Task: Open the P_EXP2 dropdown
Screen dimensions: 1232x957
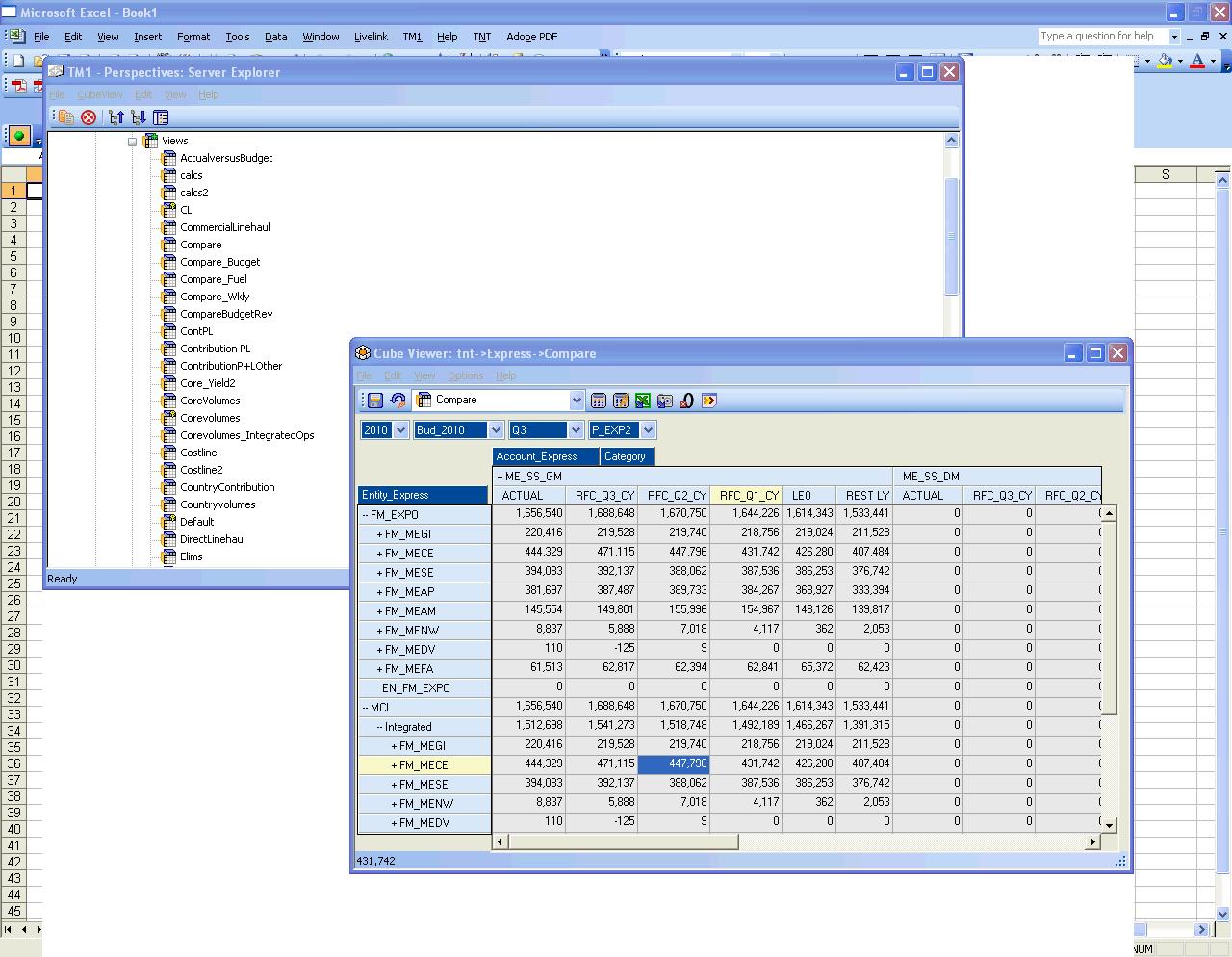Action: tap(648, 430)
